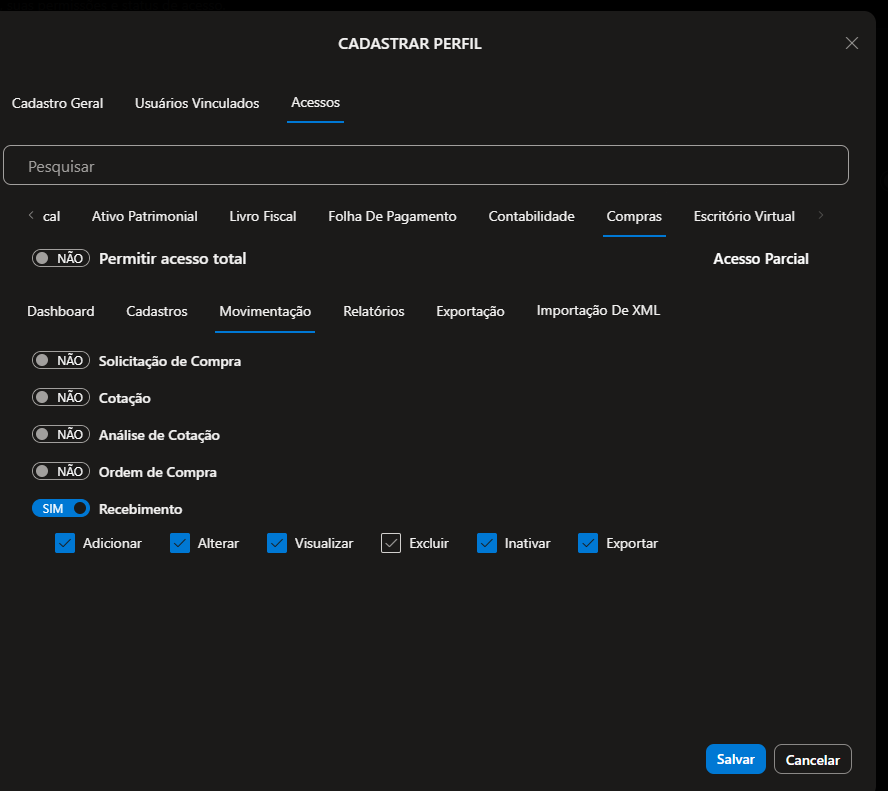Uncheck the Exportar checkbox
This screenshot has height=791, width=888.
tap(588, 543)
